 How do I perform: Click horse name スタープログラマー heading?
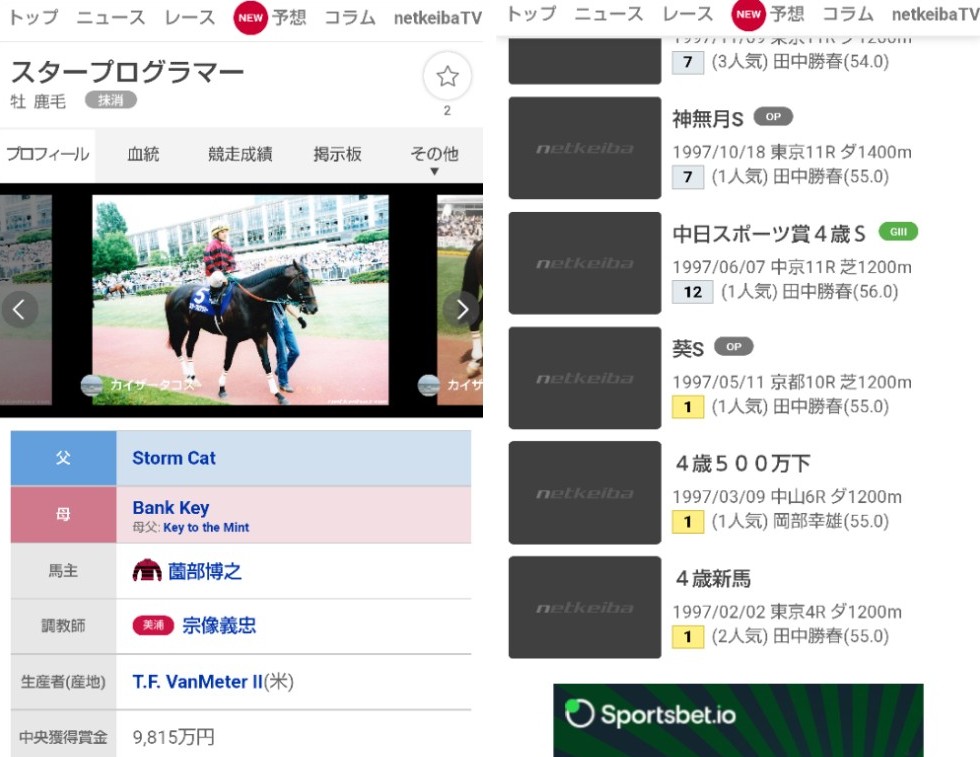(x=127, y=72)
